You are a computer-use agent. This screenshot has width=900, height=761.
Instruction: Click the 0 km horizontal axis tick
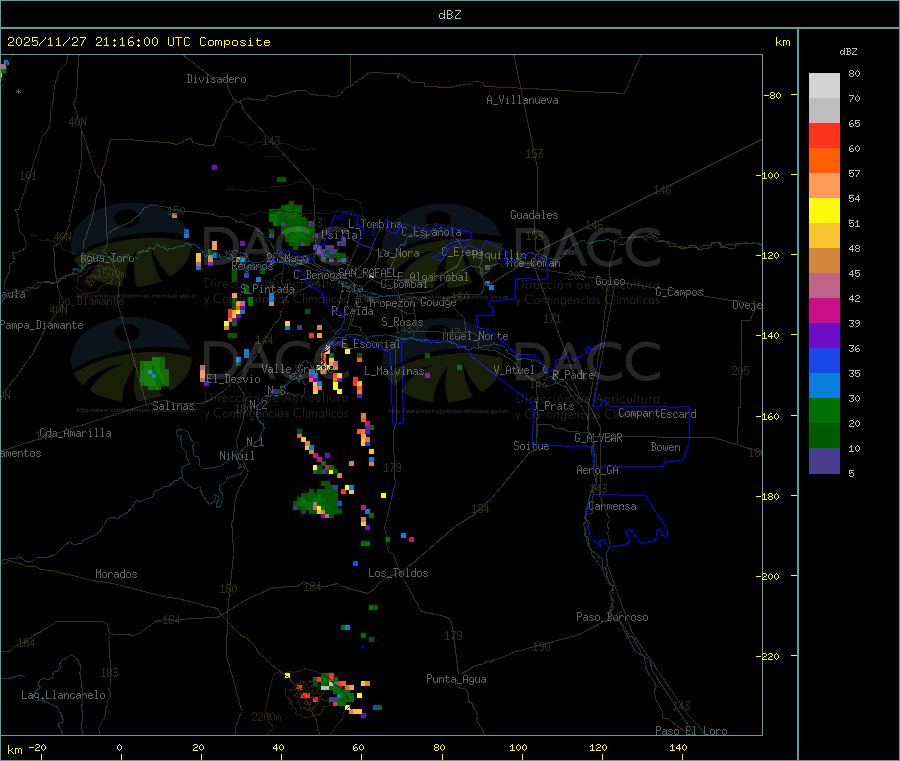[119, 747]
